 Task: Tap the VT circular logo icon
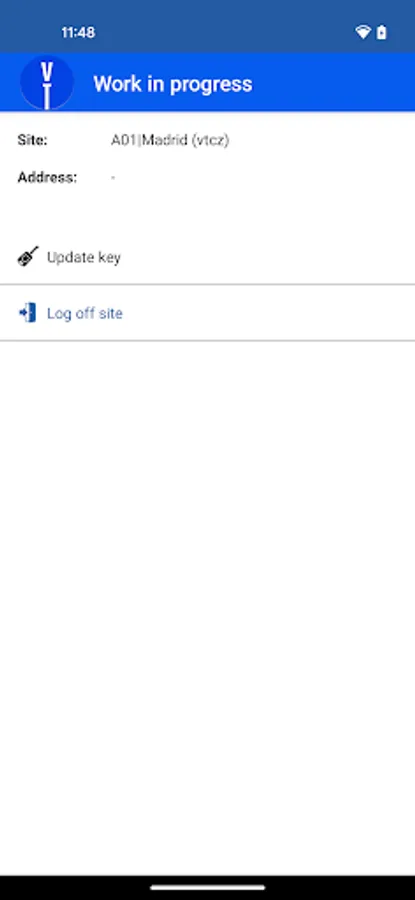(x=46, y=83)
